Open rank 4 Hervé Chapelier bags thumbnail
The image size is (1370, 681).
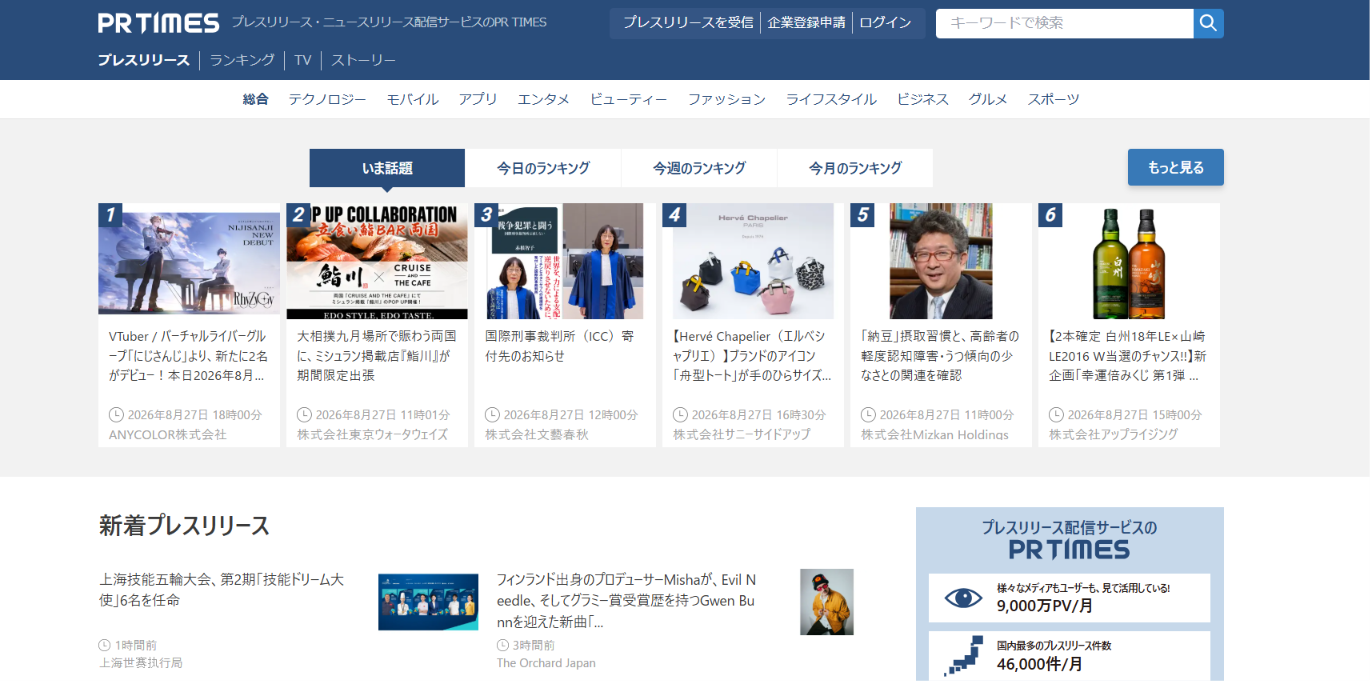point(753,261)
